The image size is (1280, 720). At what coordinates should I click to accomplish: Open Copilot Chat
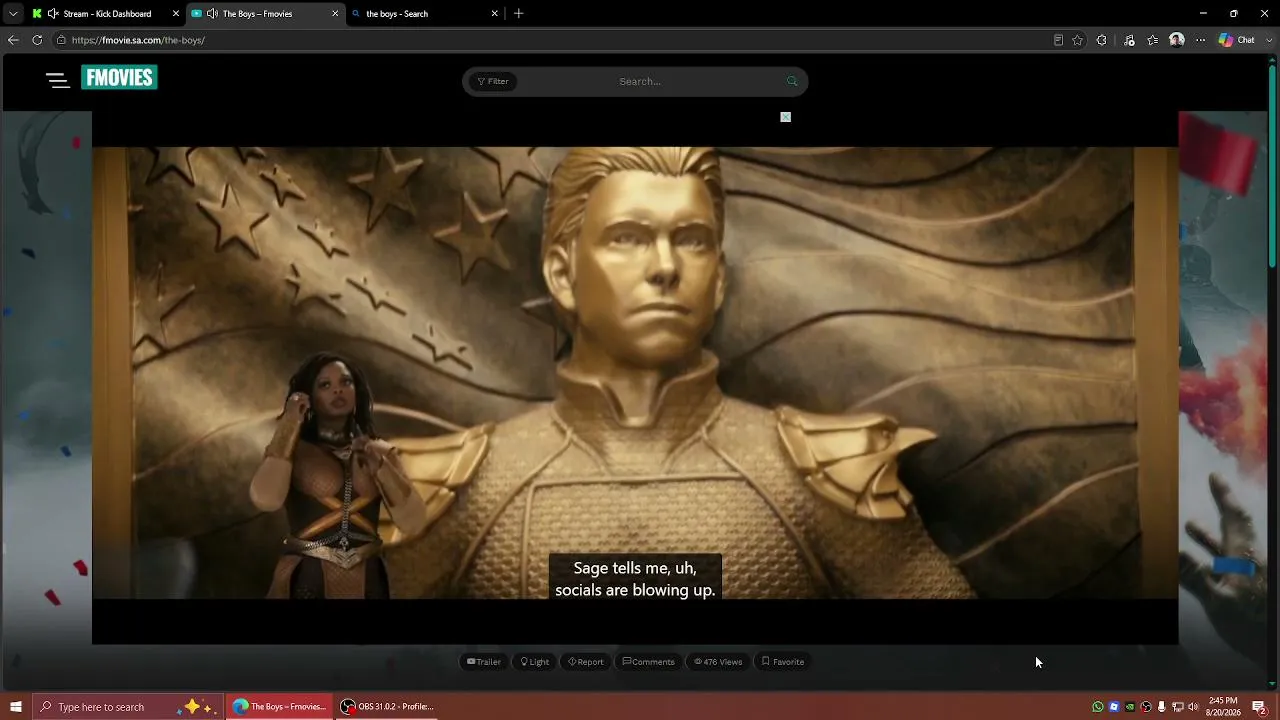(1237, 40)
